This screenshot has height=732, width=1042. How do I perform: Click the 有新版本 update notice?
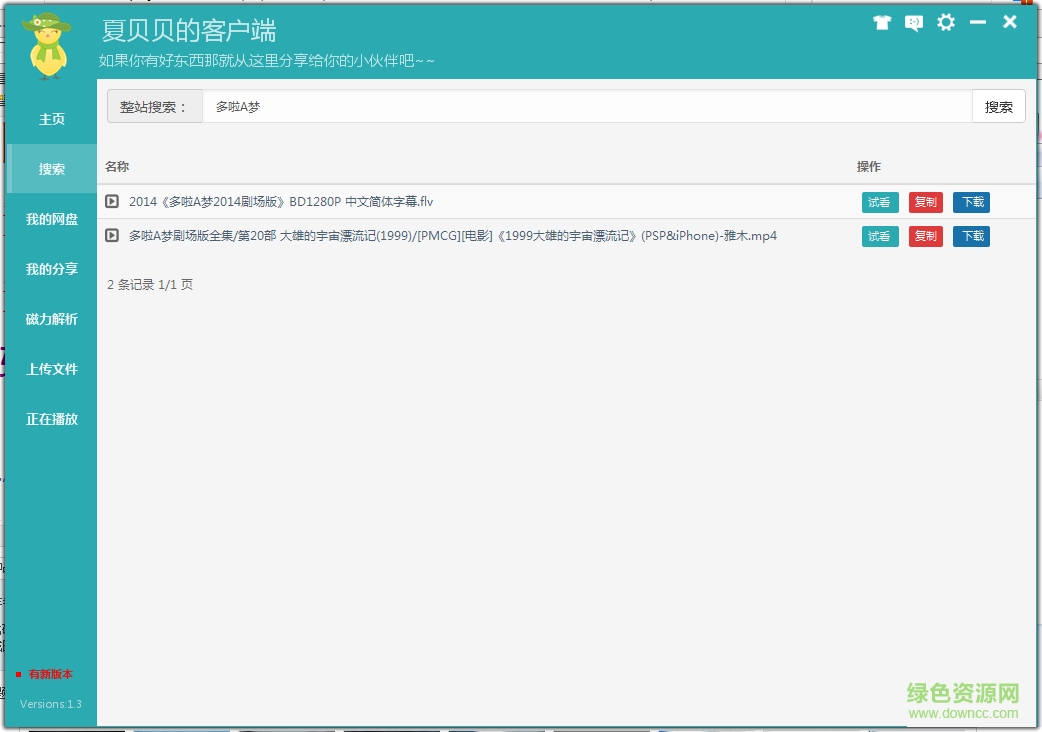(50, 674)
